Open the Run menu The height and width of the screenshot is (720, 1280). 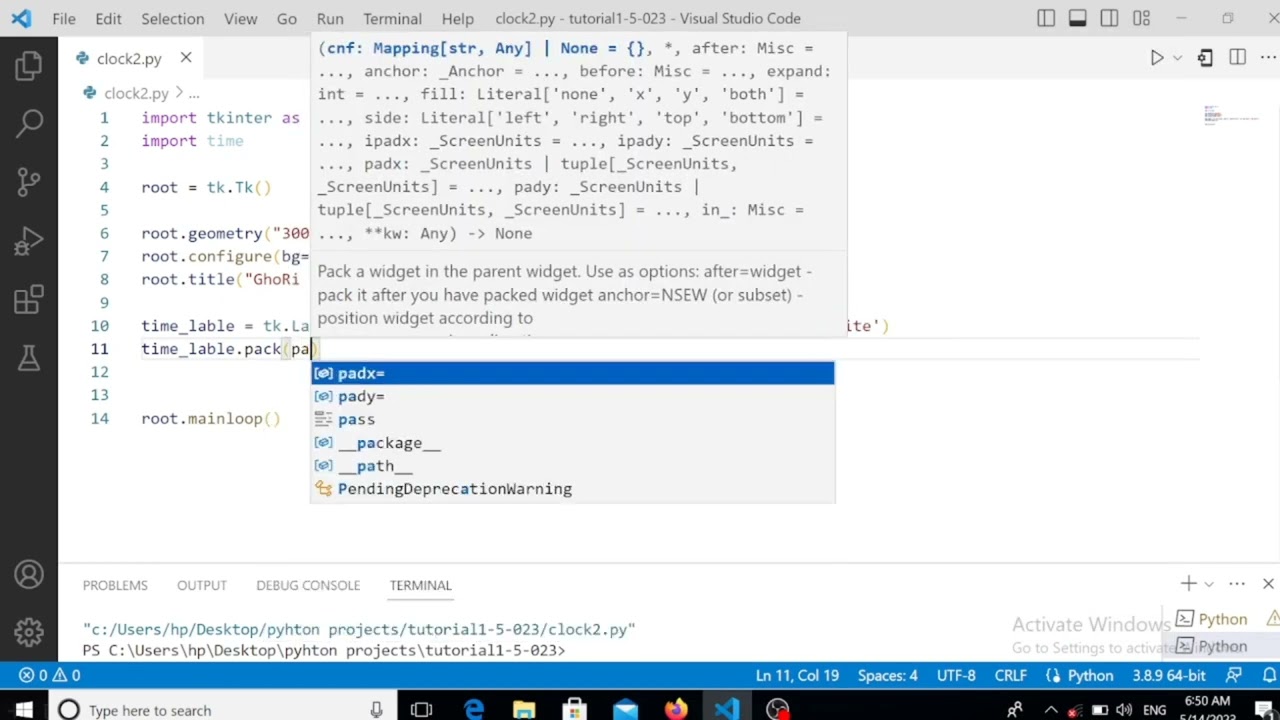(330, 18)
